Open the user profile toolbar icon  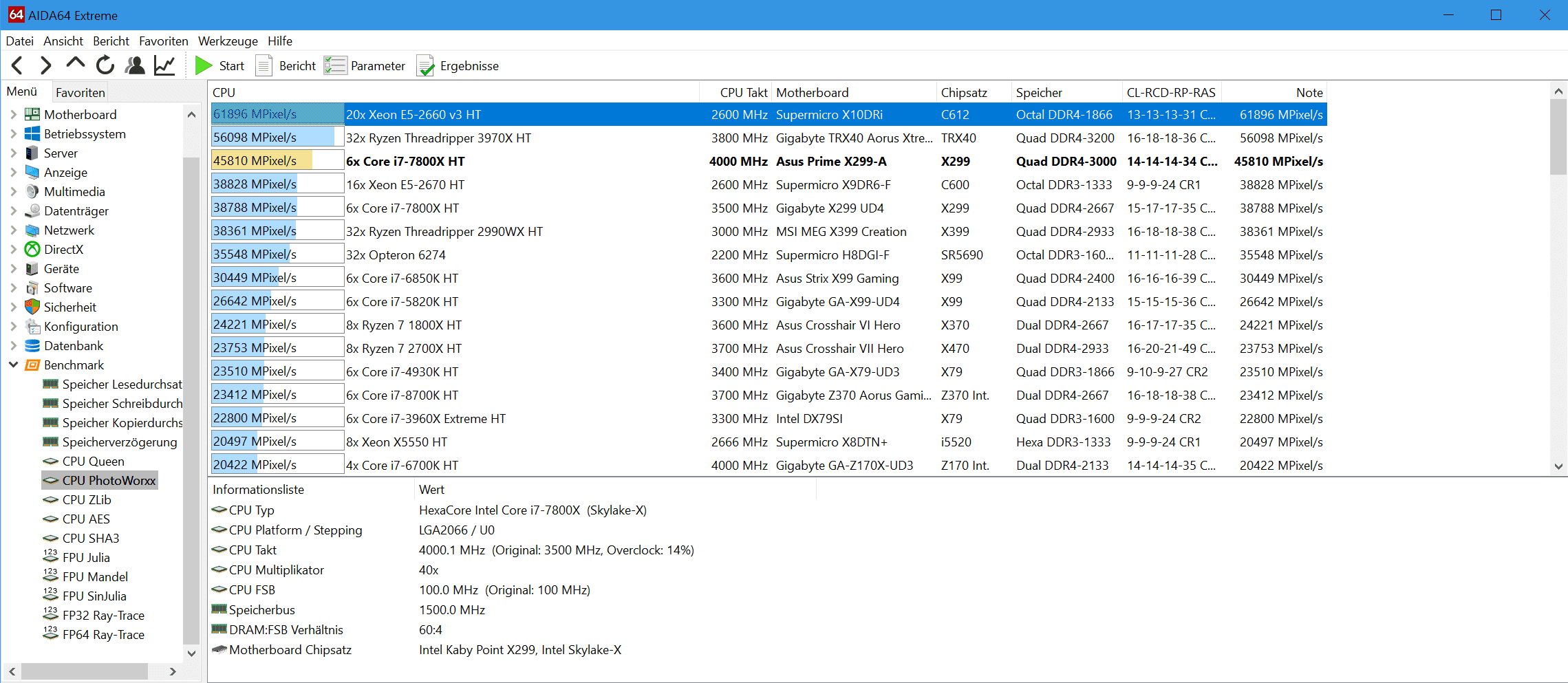135,66
